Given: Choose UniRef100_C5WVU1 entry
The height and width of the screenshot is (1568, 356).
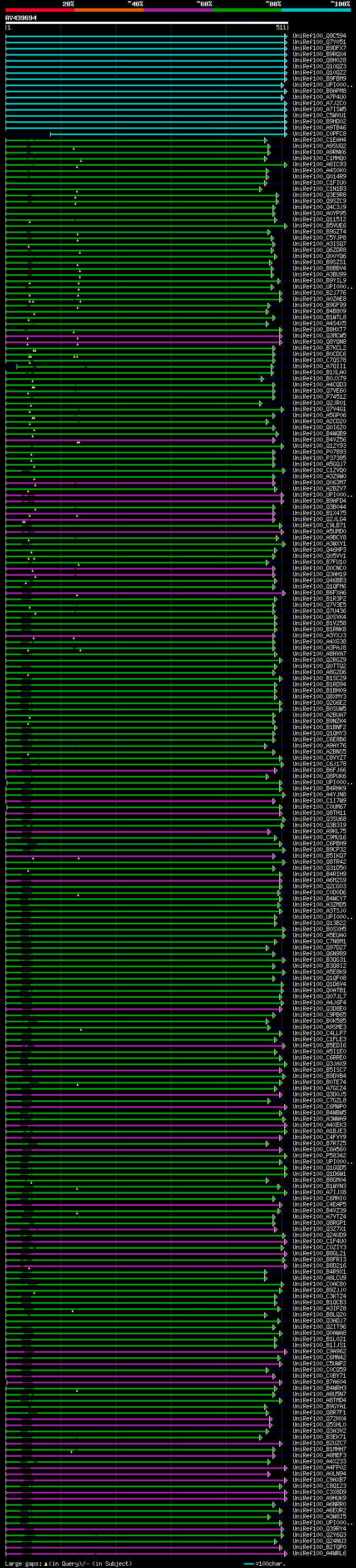Looking at the screenshot, I should [x=319, y=115].
